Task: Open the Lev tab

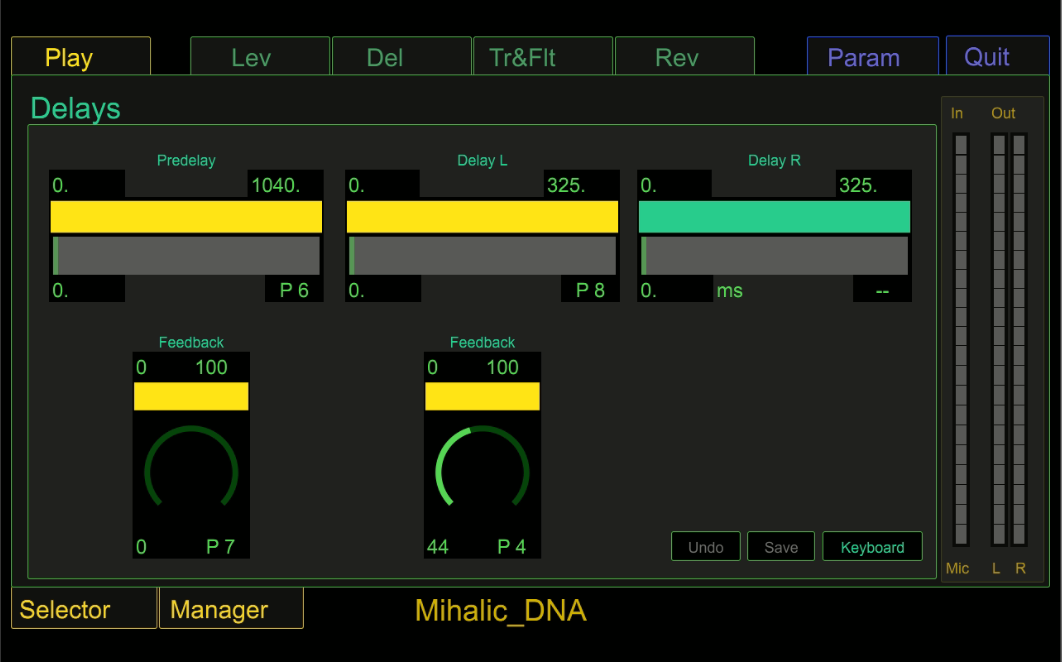Action: click(260, 56)
